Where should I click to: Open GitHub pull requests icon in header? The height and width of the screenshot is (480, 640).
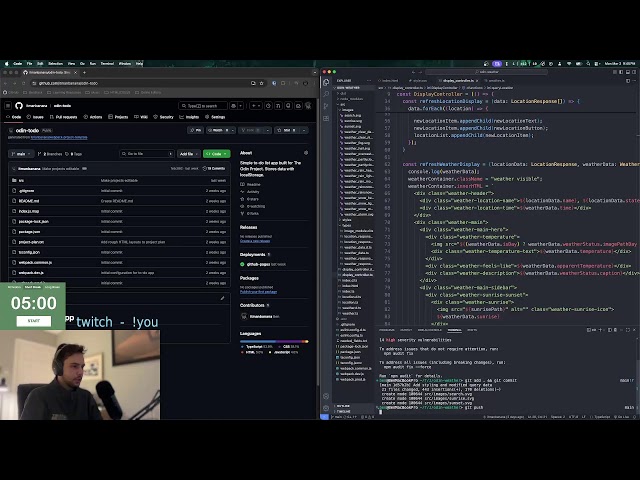(278, 106)
